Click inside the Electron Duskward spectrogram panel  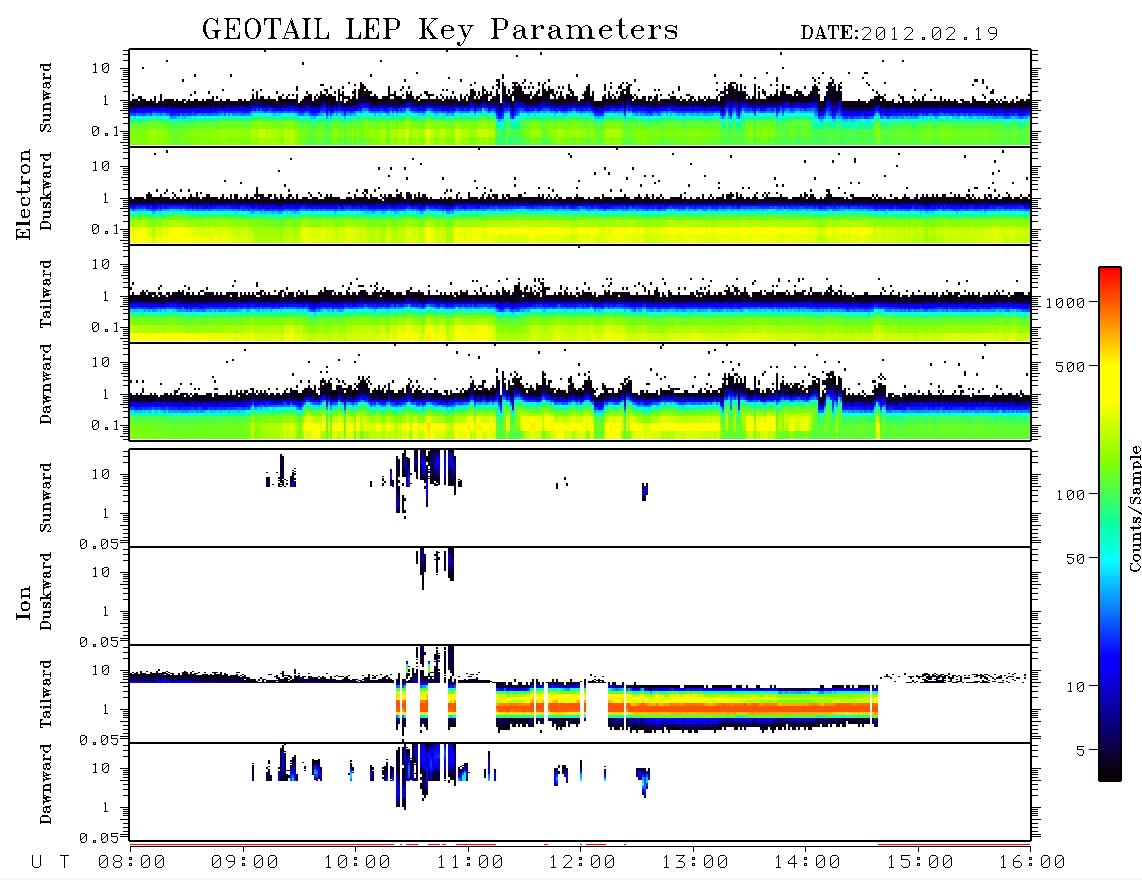click(x=580, y=195)
